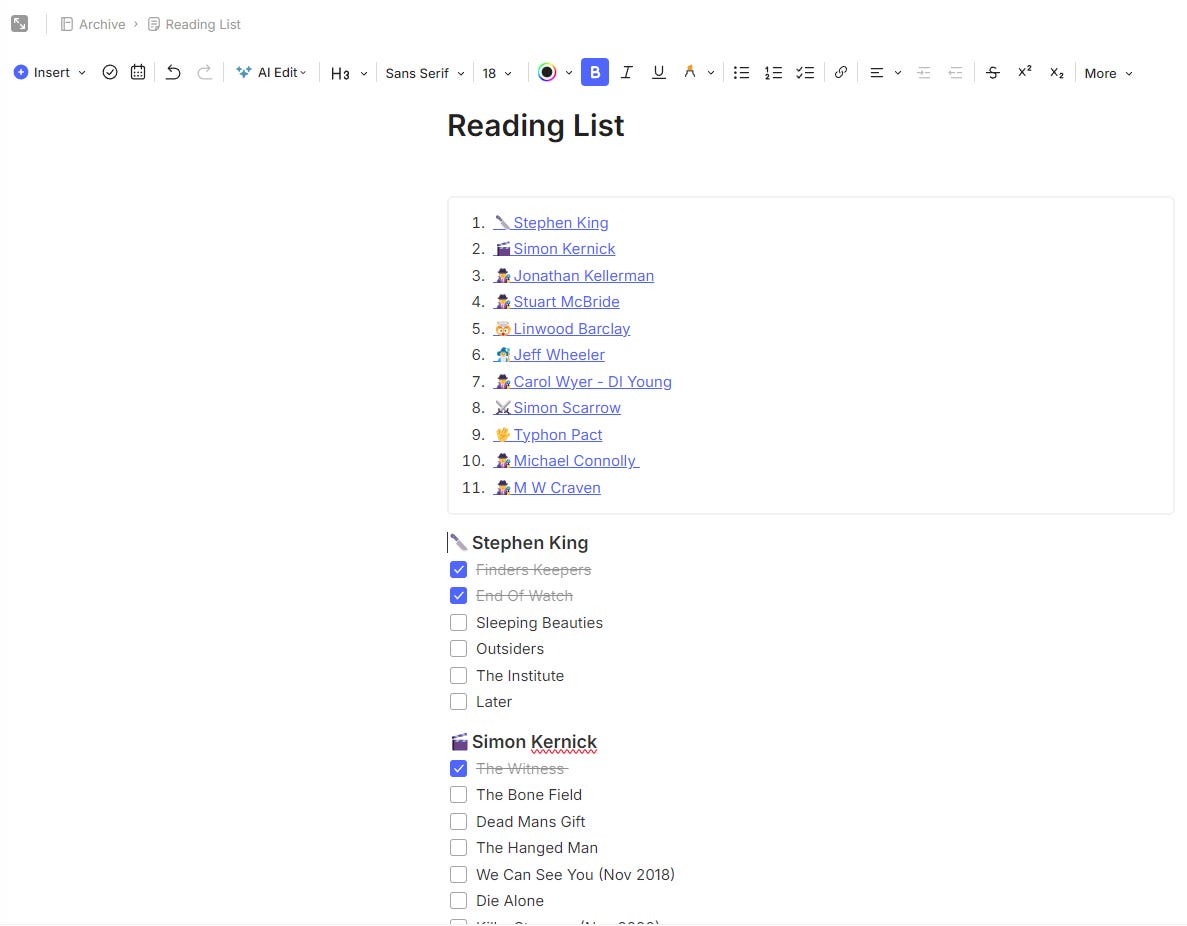Viewport: 1187px width, 926px height.
Task: Check The Institute checkbox
Action: (458, 675)
